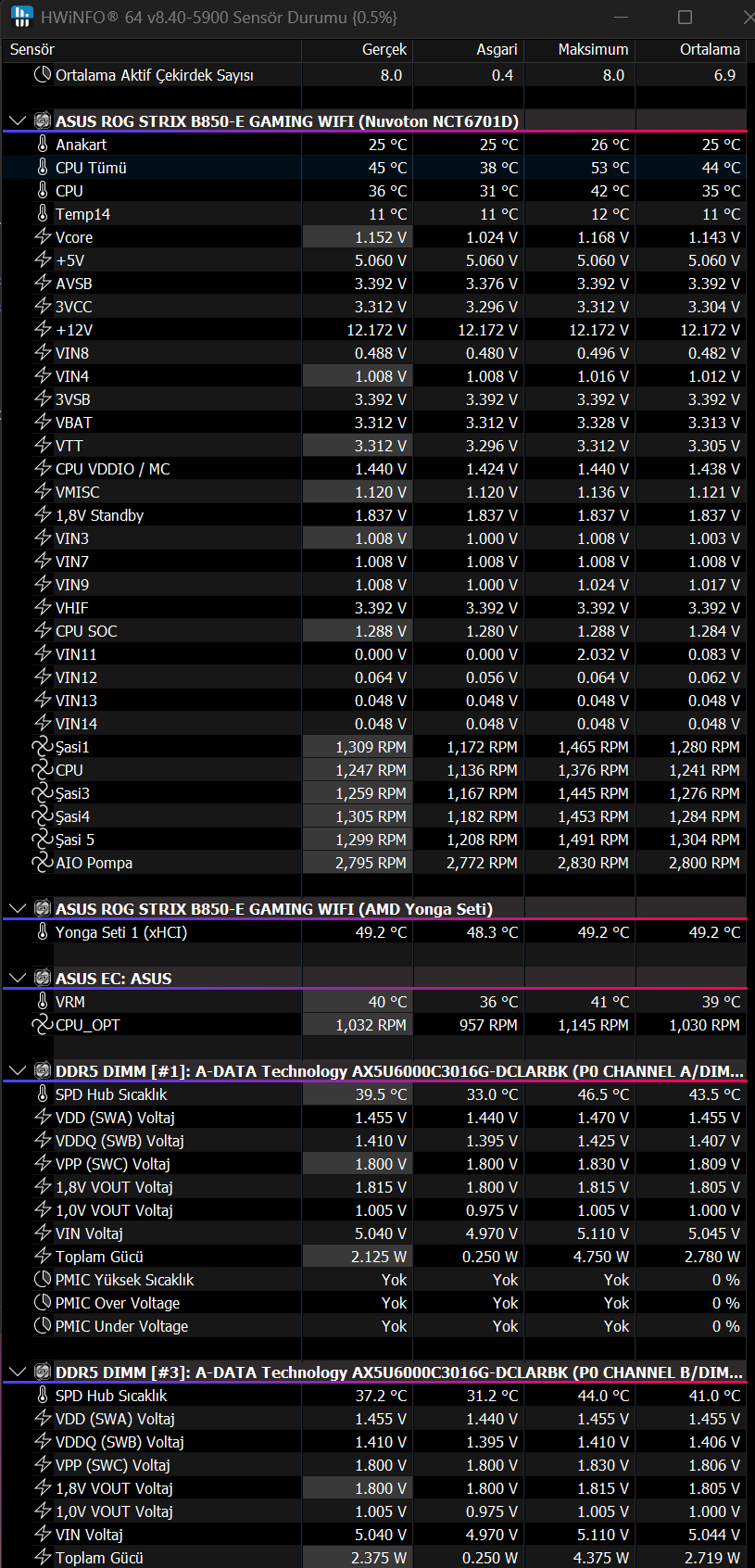
Task: Click the fan icon beside AIO Pompa
Action: point(43,862)
